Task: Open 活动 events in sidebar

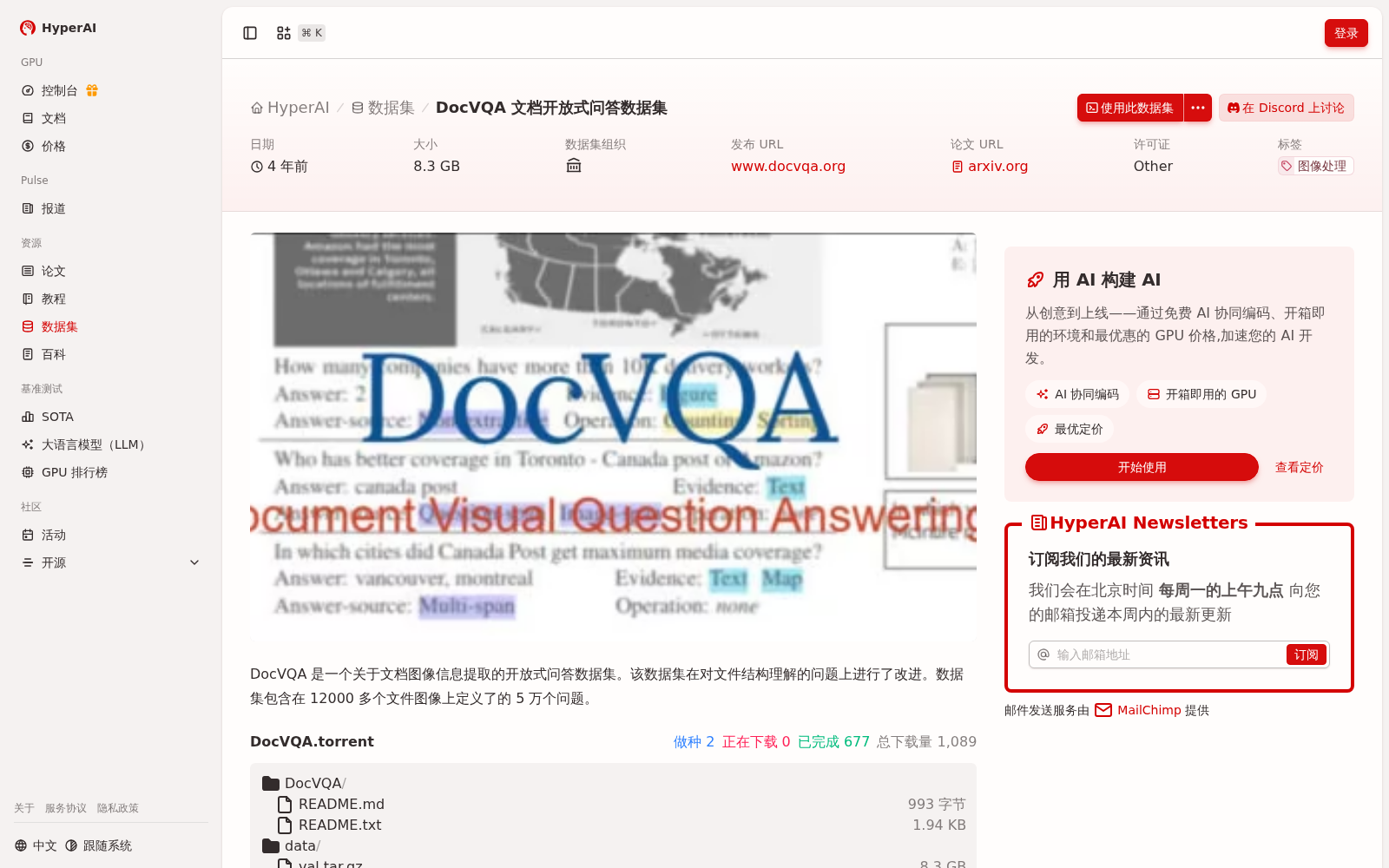Action: point(44,535)
